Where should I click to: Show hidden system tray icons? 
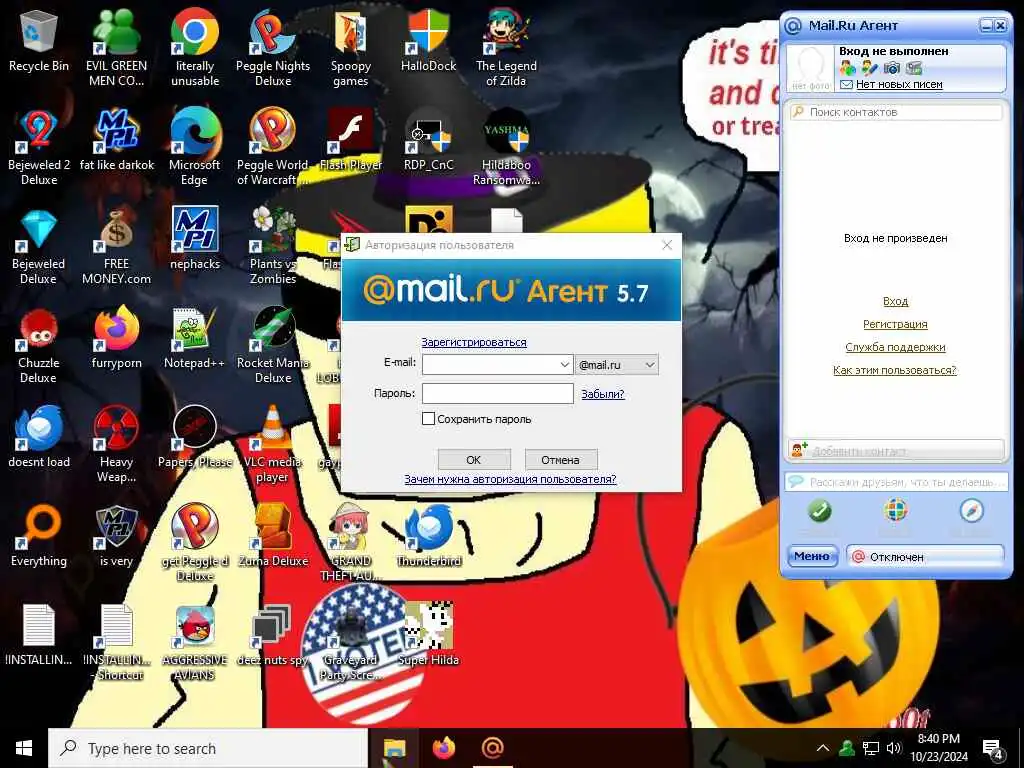coord(823,748)
